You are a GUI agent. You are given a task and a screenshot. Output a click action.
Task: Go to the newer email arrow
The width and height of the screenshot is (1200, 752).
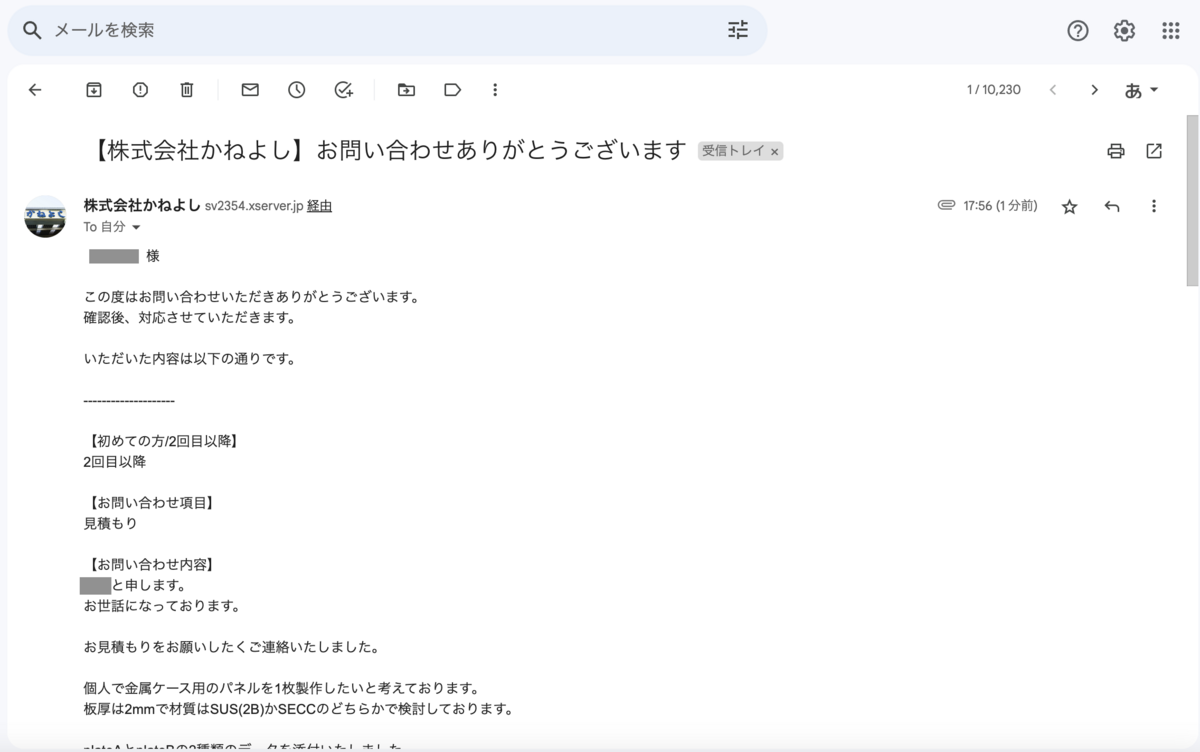click(1053, 90)
